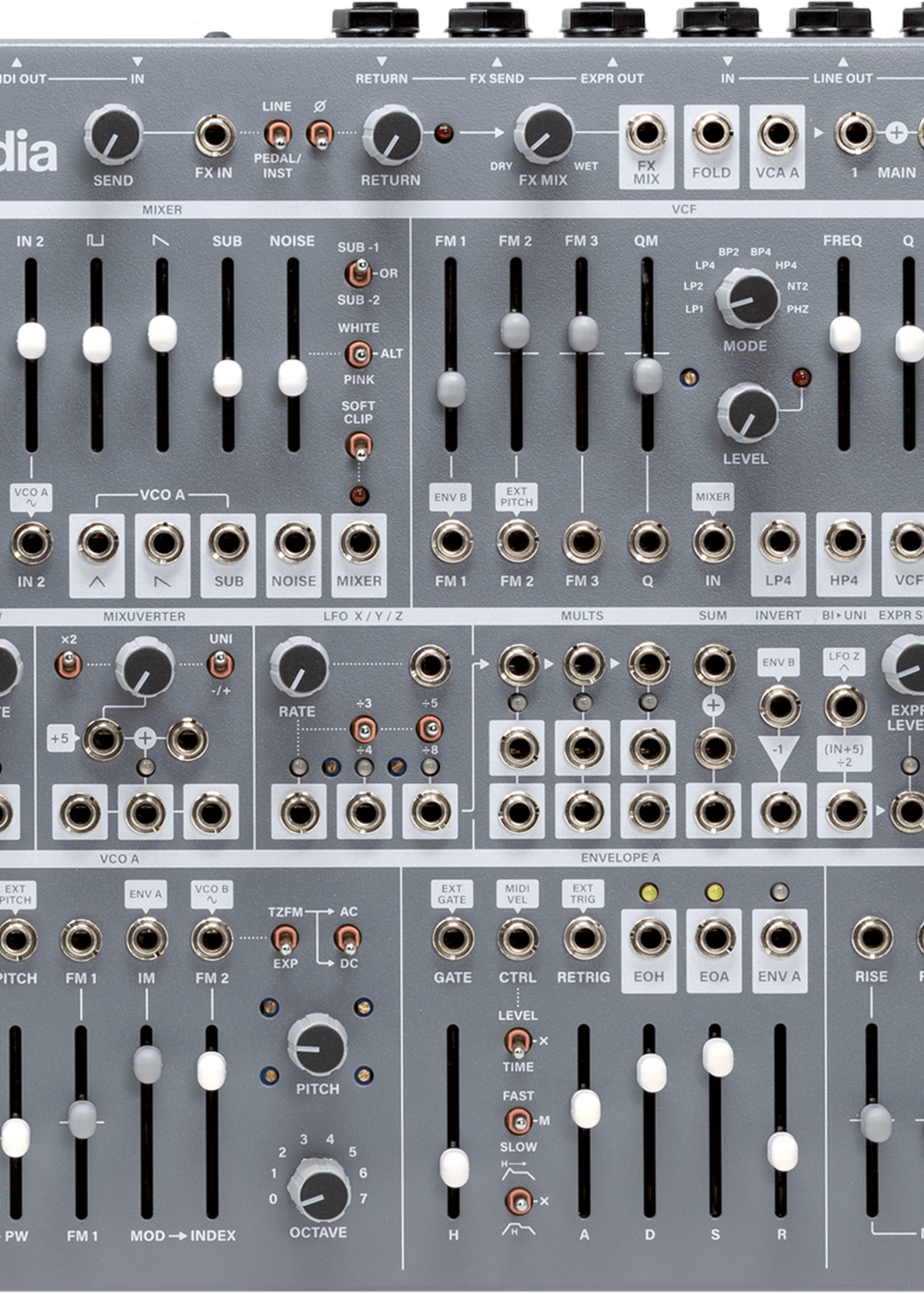
Task: Click the Mixuverter attenuverter knob
Action: pos(145,666)
